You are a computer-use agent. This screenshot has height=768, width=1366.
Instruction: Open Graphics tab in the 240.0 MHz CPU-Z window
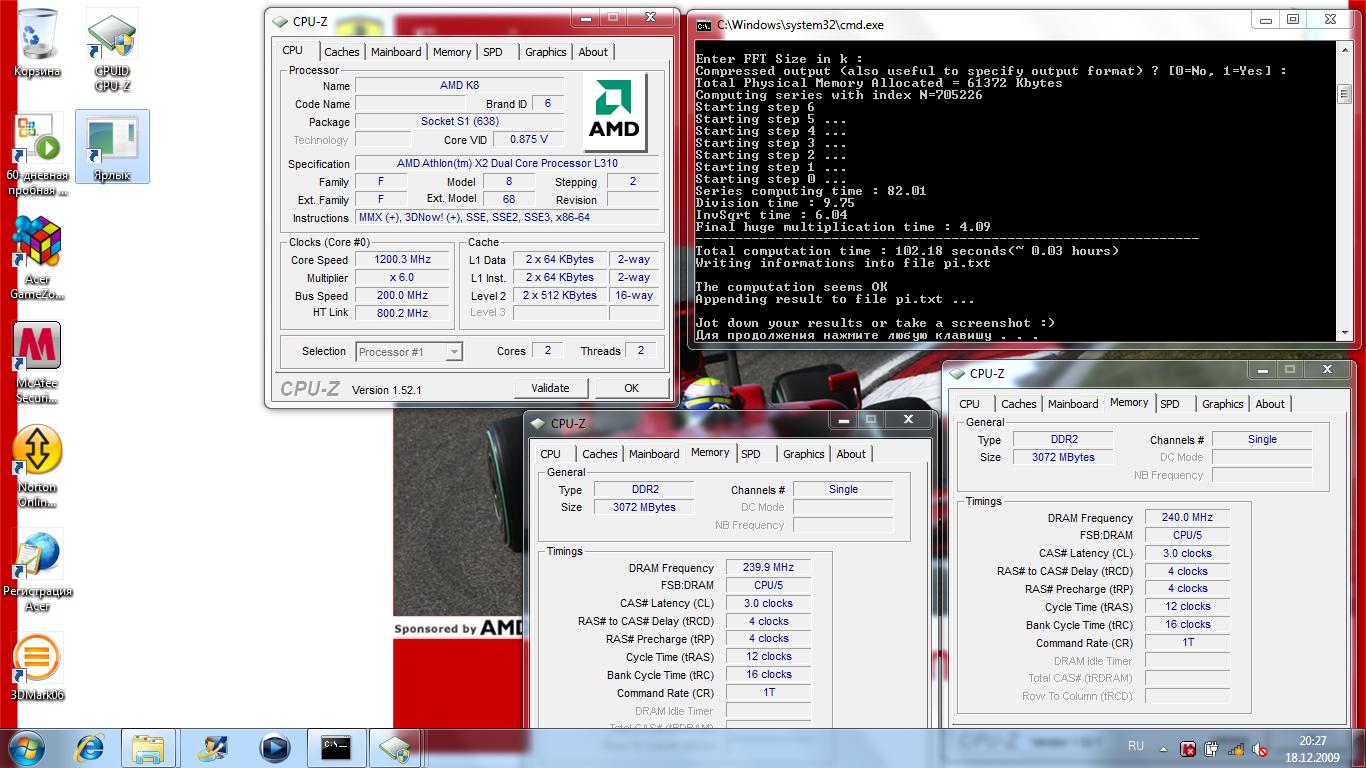[1223, 404]
